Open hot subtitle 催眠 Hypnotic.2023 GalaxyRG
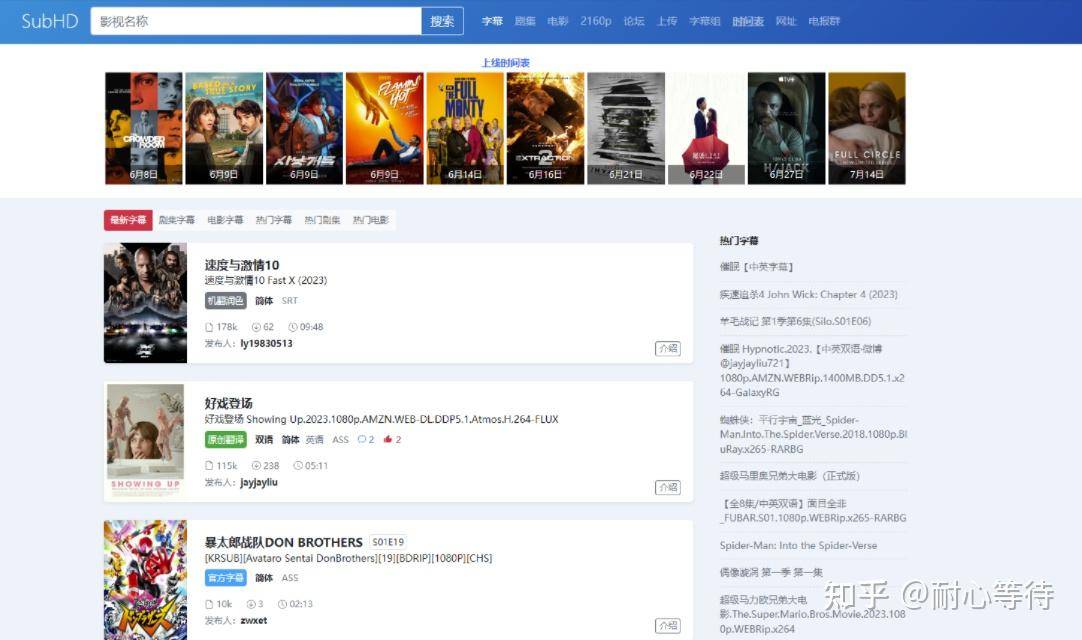1082x640 pixels. pos(812,371)
